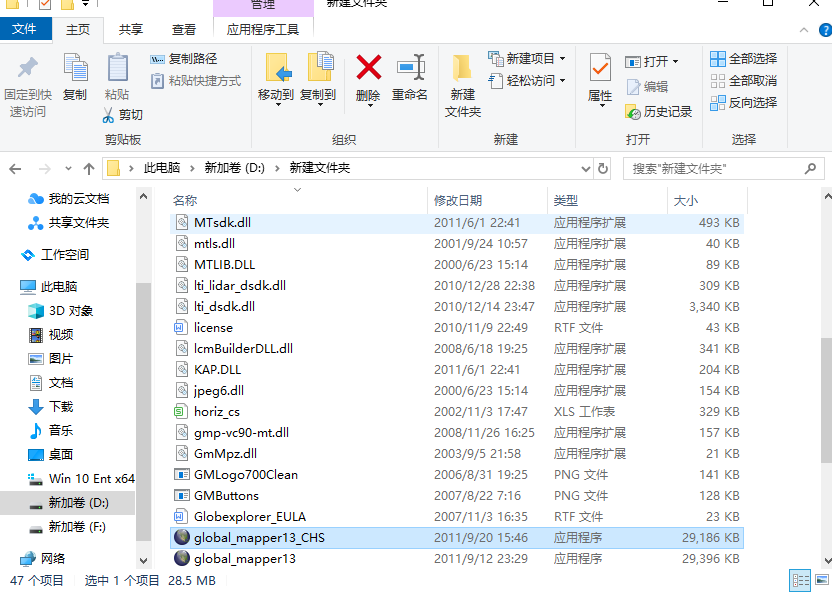This screenshot has height=593, width=832.
Task: Expand the New Item dropdown
Action: 562,59
